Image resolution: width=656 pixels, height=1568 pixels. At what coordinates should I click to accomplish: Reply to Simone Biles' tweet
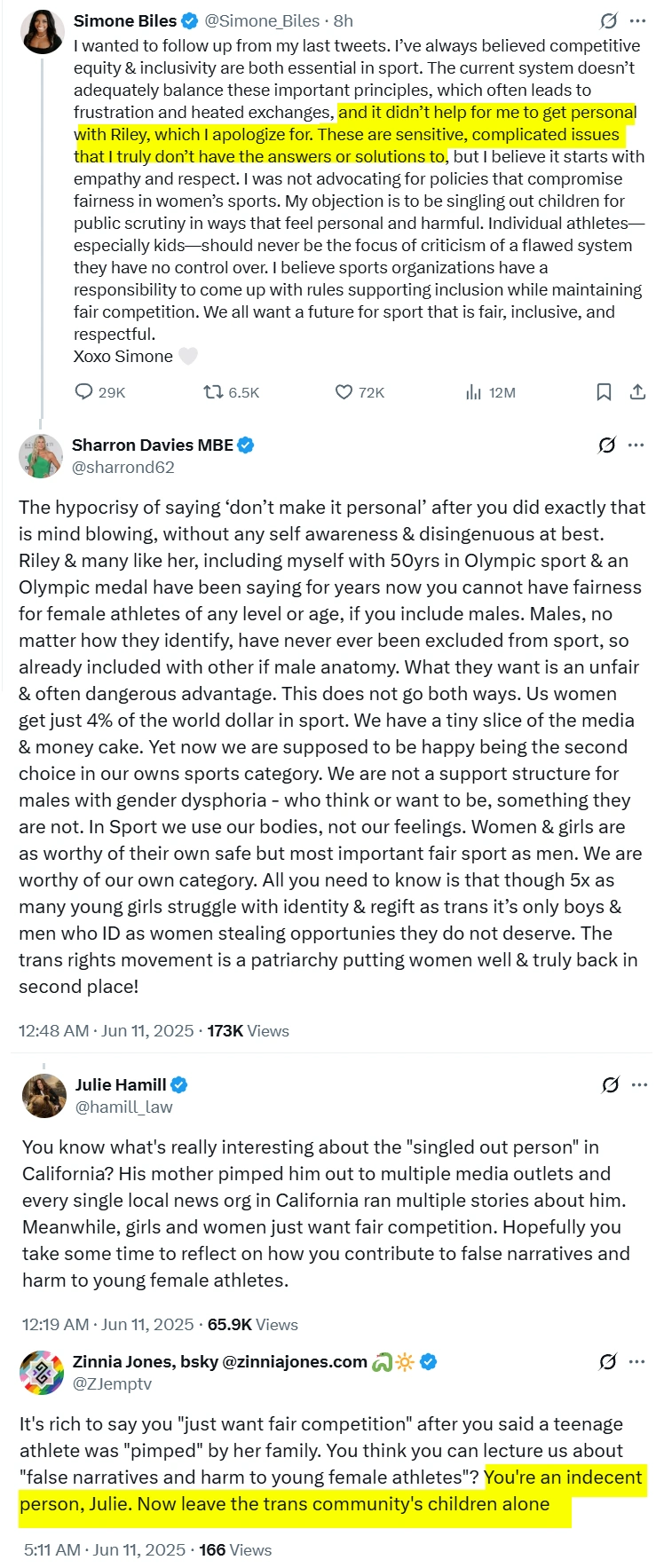84,392
